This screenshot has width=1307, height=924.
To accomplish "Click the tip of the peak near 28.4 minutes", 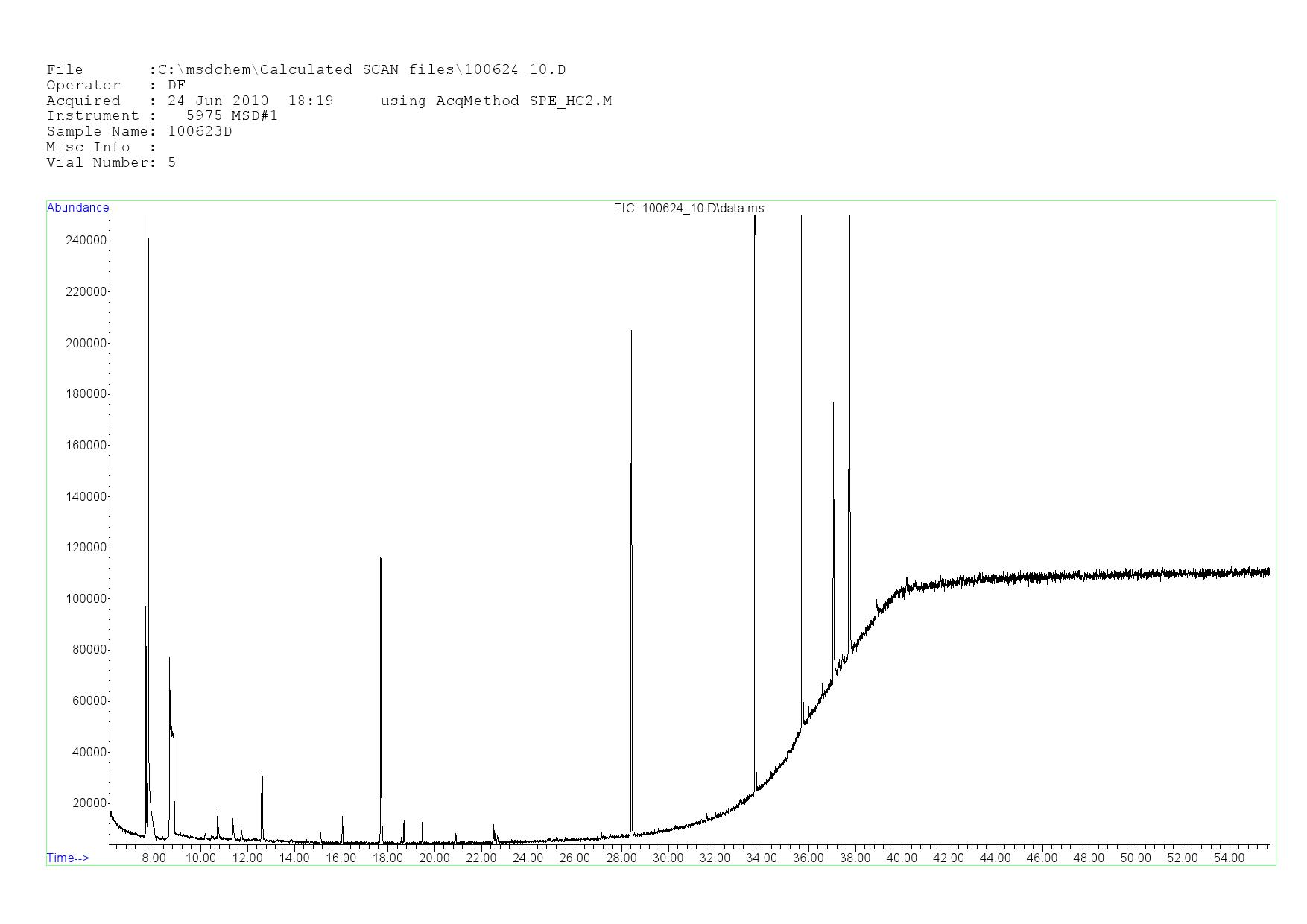I will [x=631, y=332].
